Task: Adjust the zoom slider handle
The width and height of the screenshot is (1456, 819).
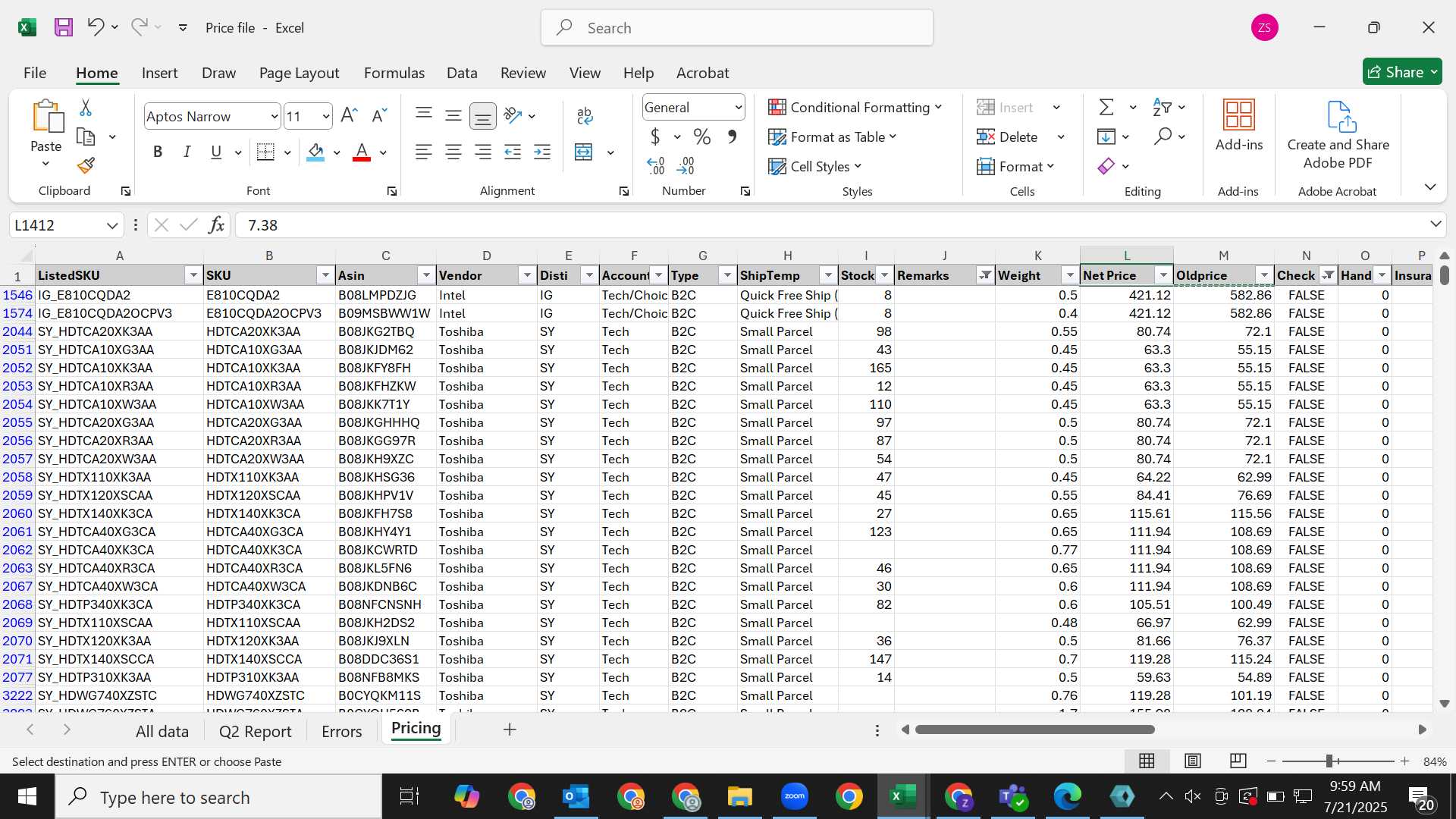Action: tap(1329, 761)
